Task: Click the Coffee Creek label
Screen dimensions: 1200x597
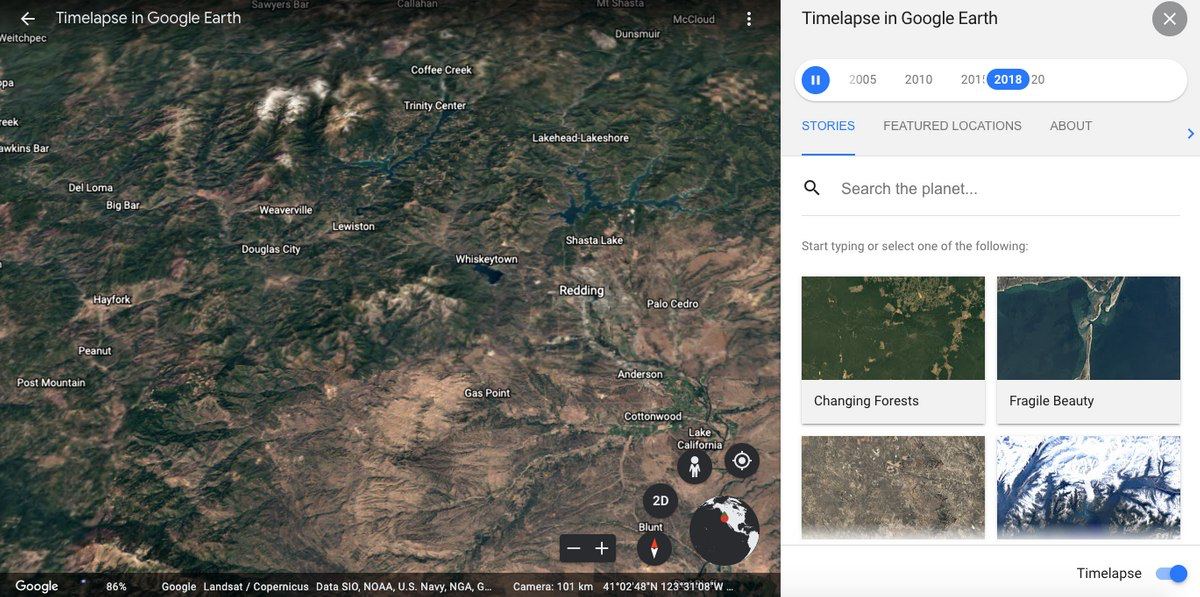Action: pyautogui.click(x=441, y=70)
